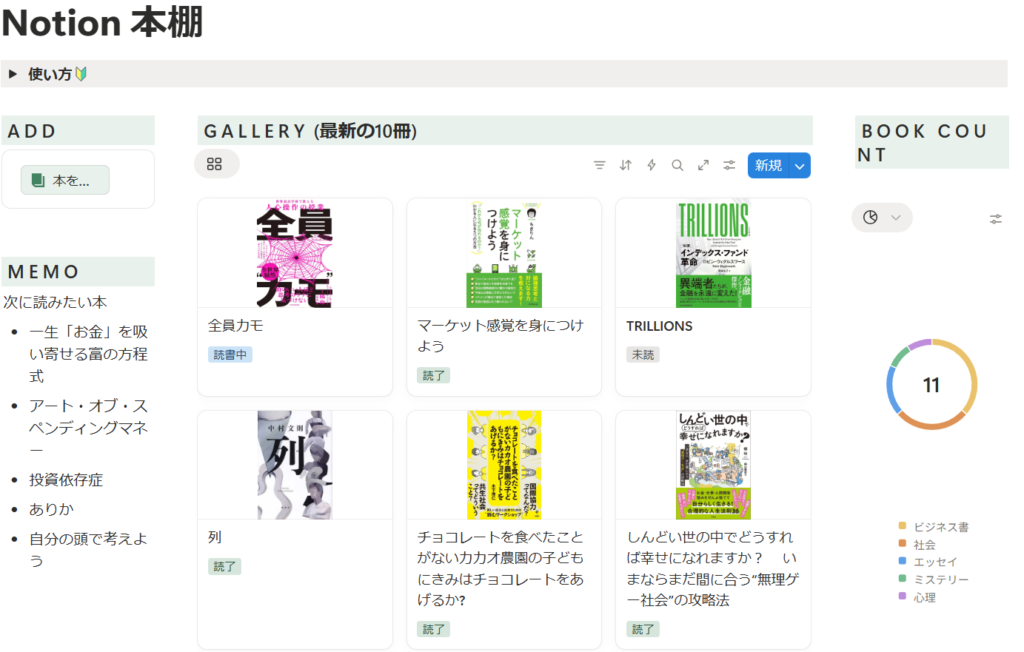Open the sort options icon

pyautogui.click(x=625, y=165)
